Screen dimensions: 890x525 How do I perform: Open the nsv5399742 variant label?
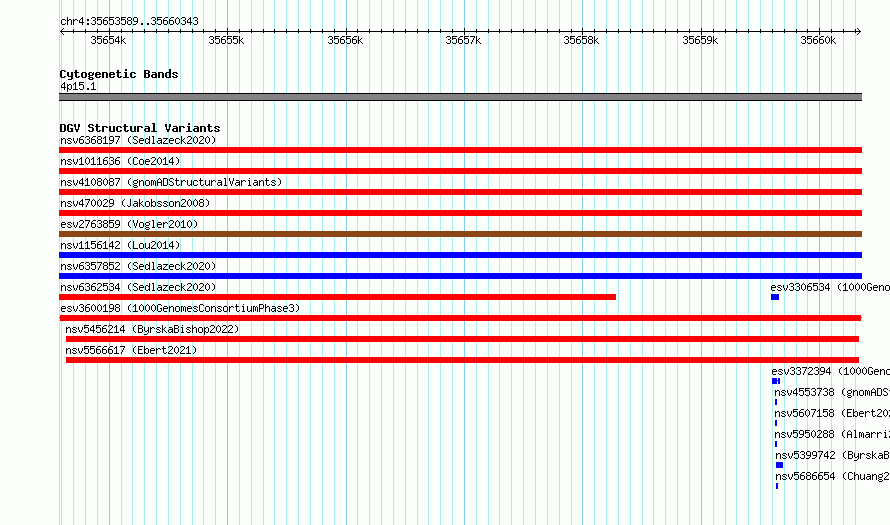point(833,455)
